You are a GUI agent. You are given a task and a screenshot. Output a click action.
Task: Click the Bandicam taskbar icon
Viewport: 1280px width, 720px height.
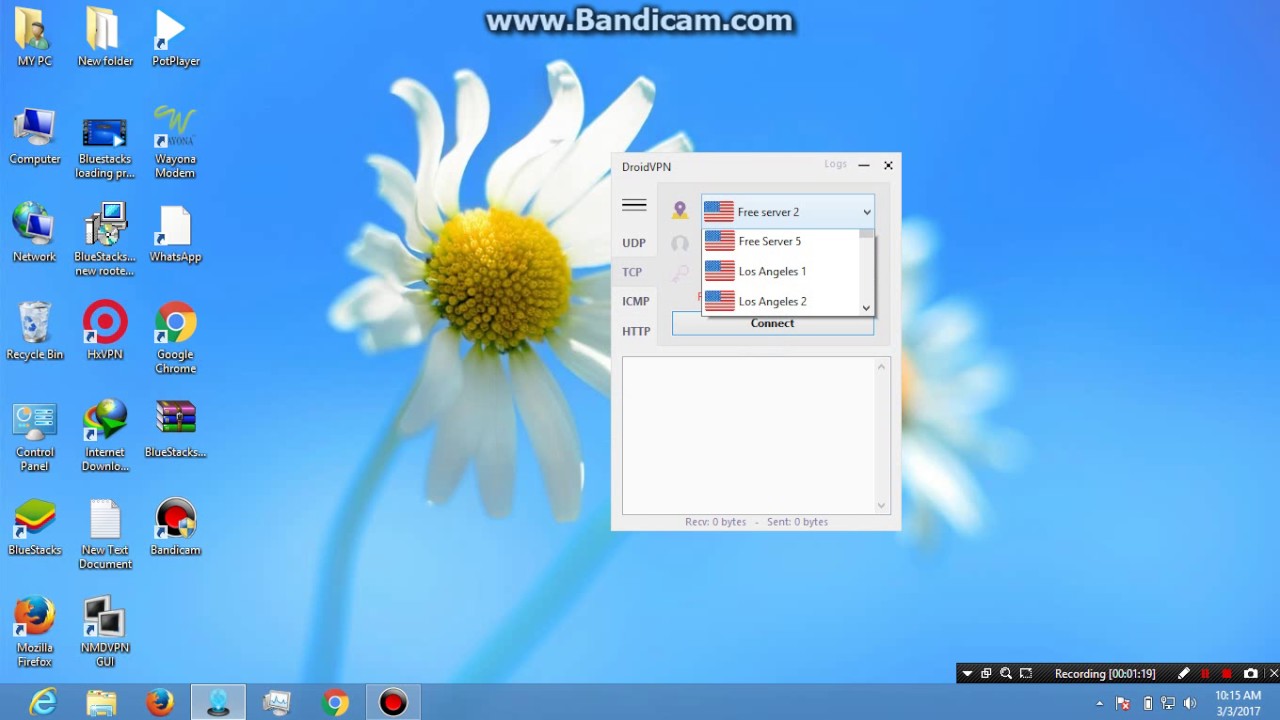[393, 703]
